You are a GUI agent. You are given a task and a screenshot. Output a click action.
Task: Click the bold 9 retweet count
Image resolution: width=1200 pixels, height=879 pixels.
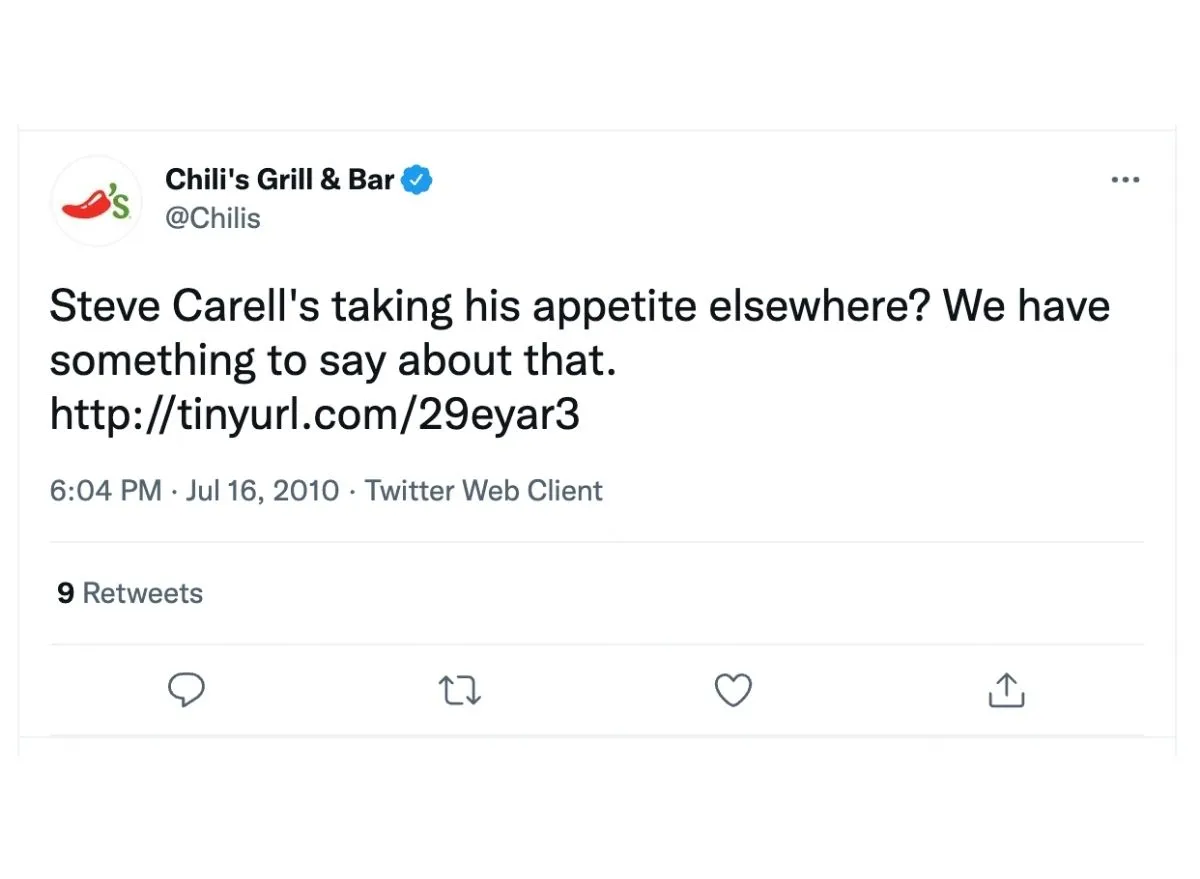[x=66, y=593]
